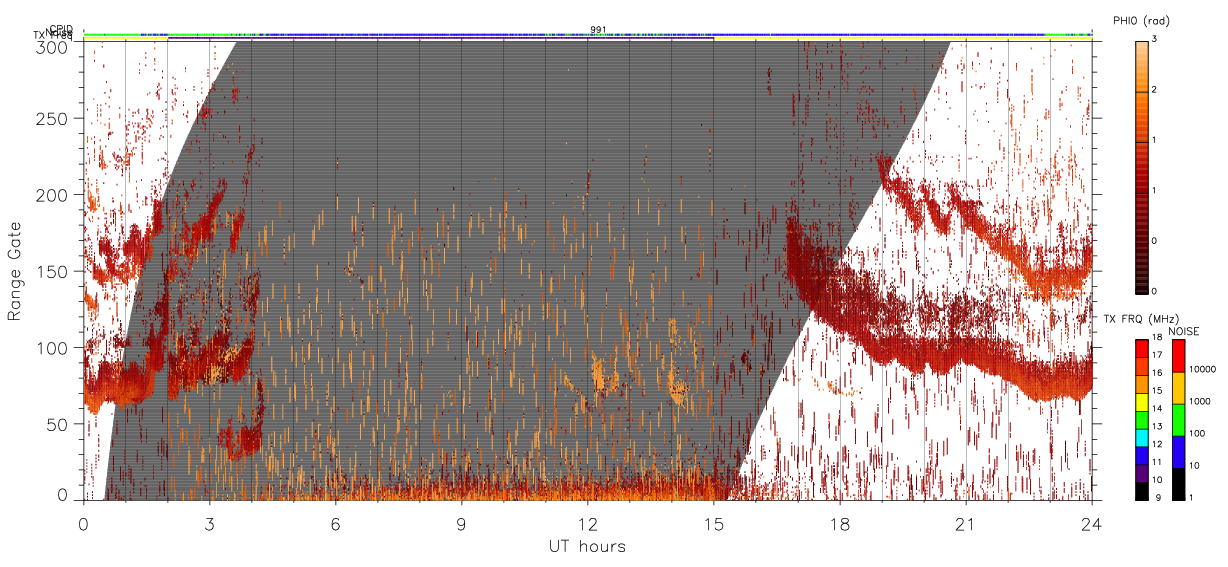The width and height of the screenshot is (1228, 567).
Task: Click the orange-red 16–17 MHz TX FRQ swatch
Action: (1141, 364)
